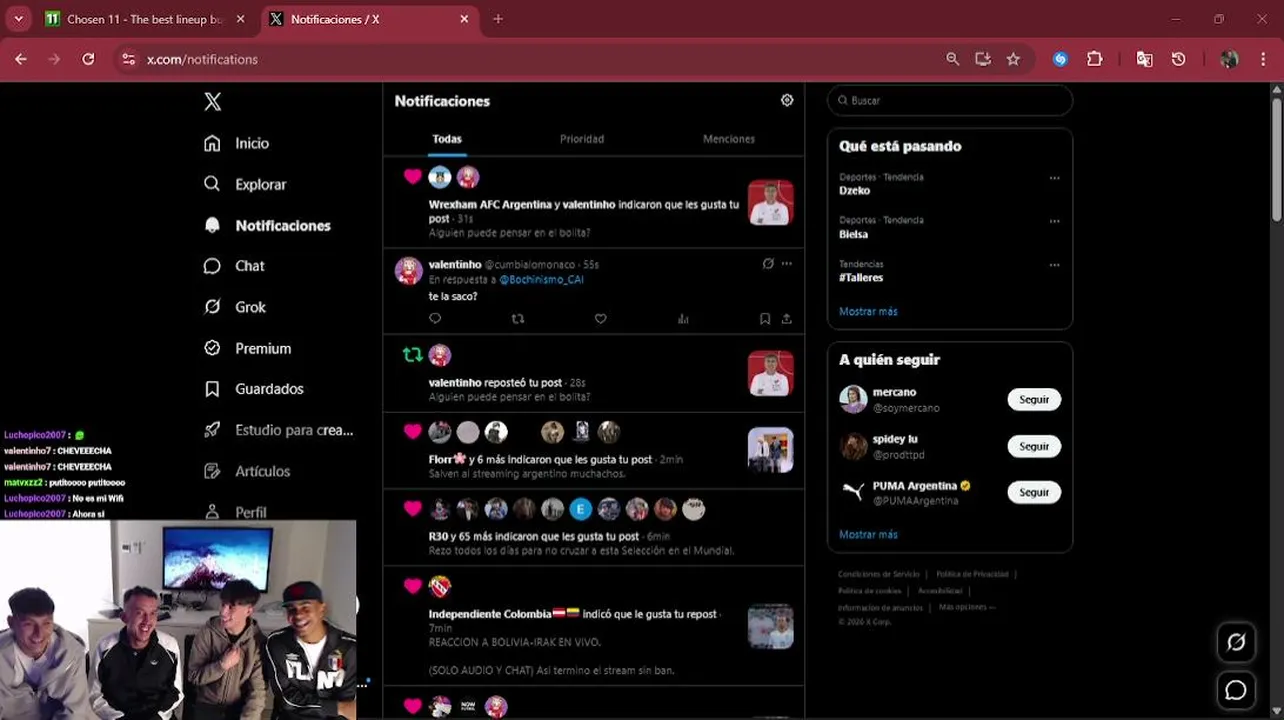
Task: Share valentinho's post
Action: (786, 319)
